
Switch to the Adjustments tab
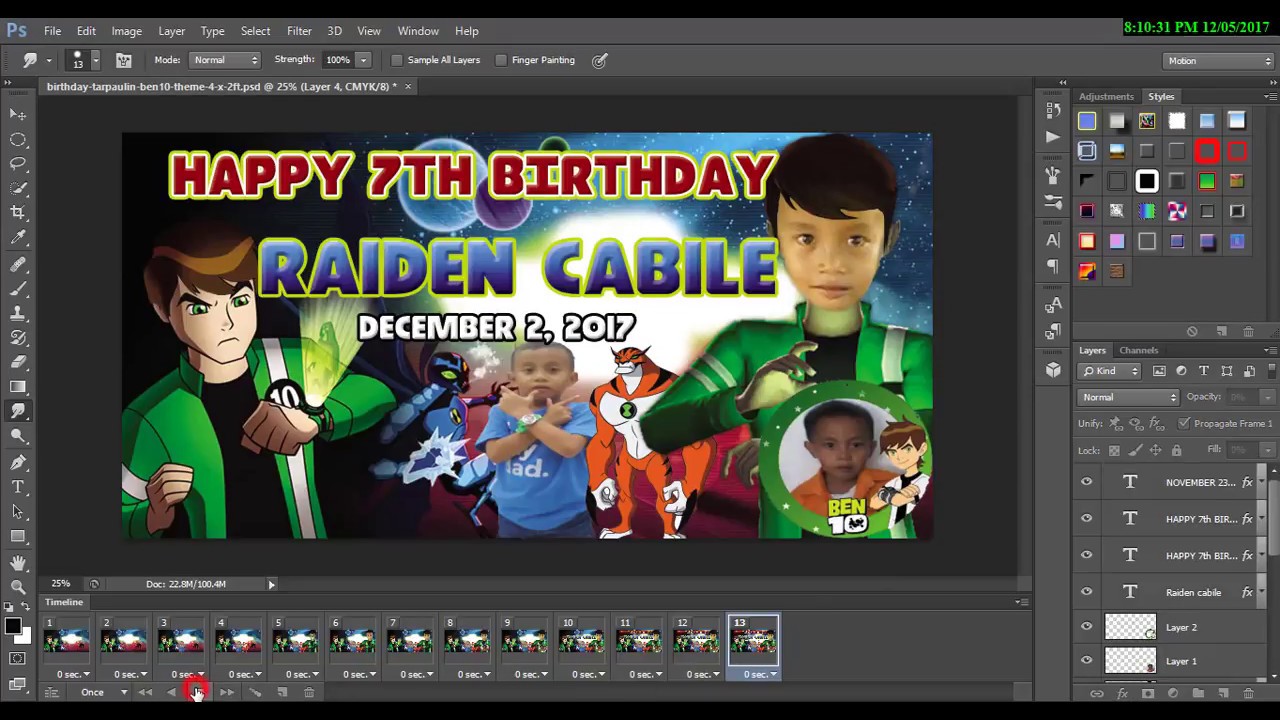coord(1106,97)
